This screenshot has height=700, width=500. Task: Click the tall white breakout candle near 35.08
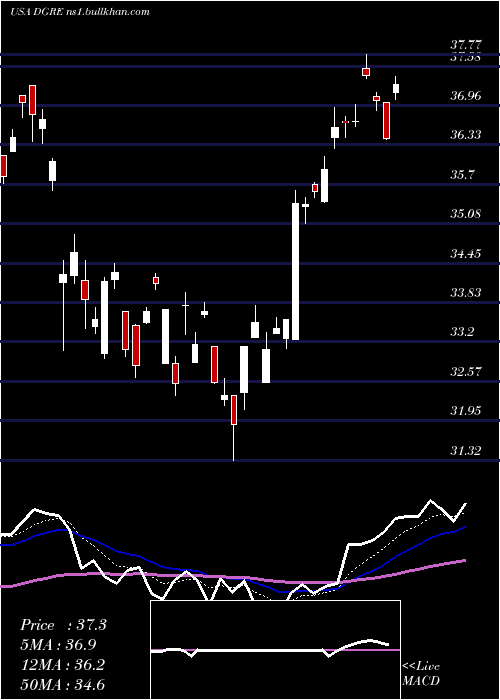pos(295,271)
